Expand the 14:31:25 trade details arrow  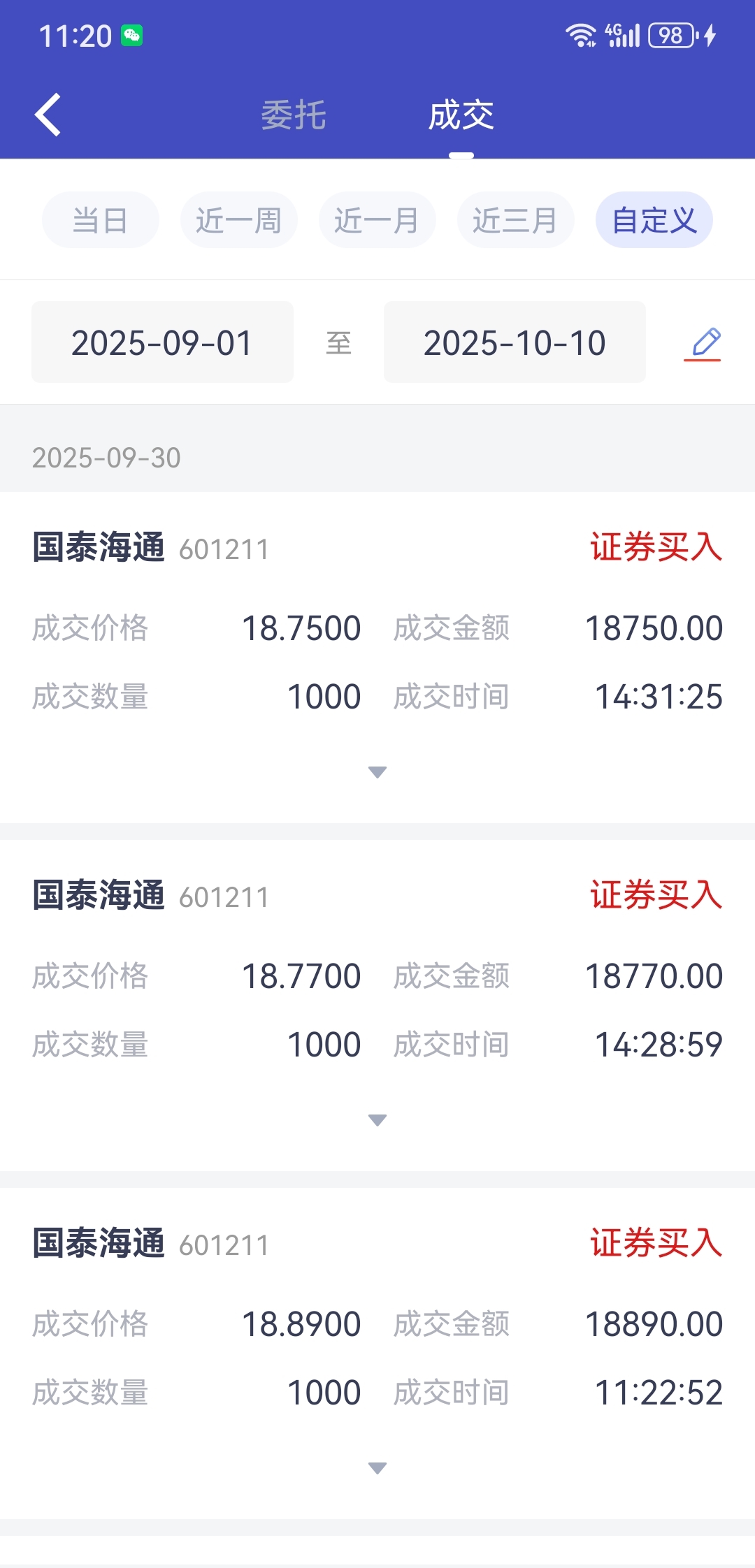click(x=377, y=772)
